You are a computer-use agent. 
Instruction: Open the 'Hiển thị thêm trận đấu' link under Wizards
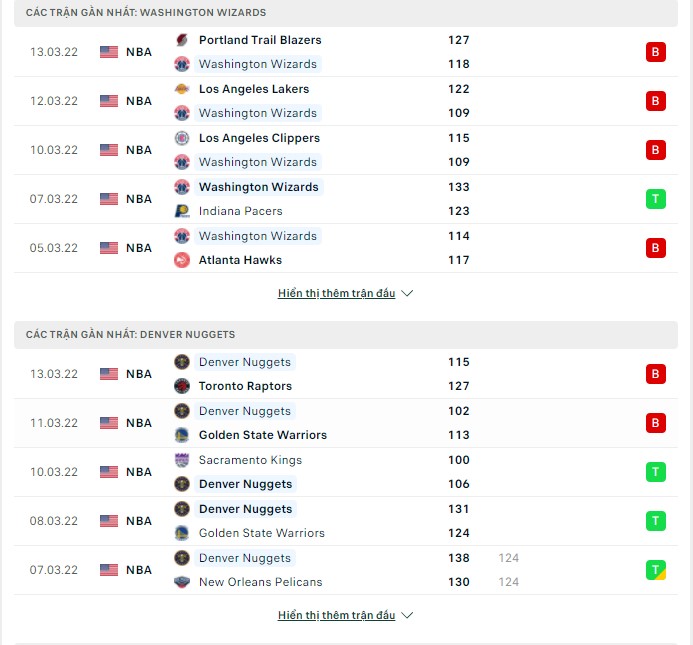click(x=336, y=293)
